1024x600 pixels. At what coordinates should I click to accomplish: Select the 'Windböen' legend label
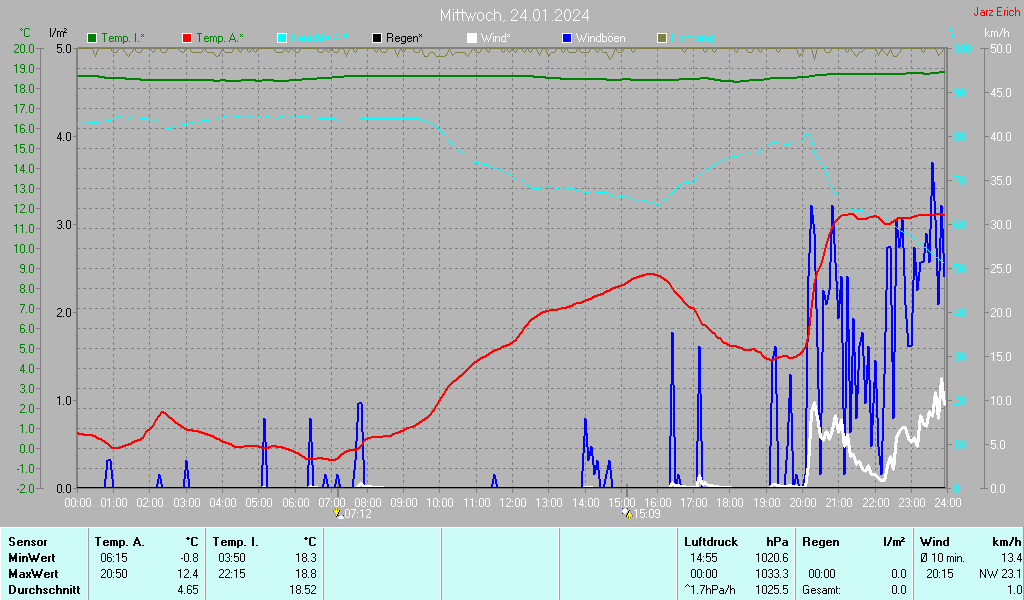coord(601,38)
